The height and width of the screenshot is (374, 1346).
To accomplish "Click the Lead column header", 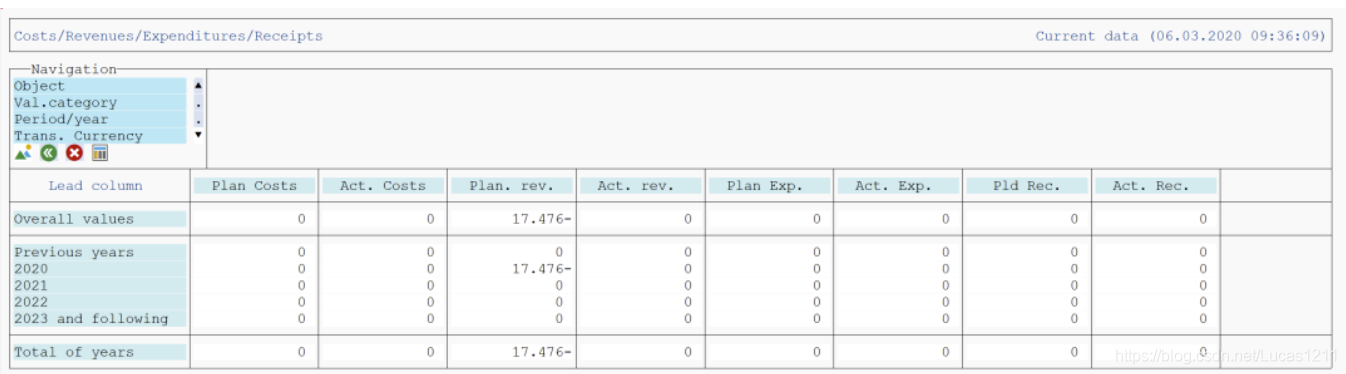I will 95,186.
